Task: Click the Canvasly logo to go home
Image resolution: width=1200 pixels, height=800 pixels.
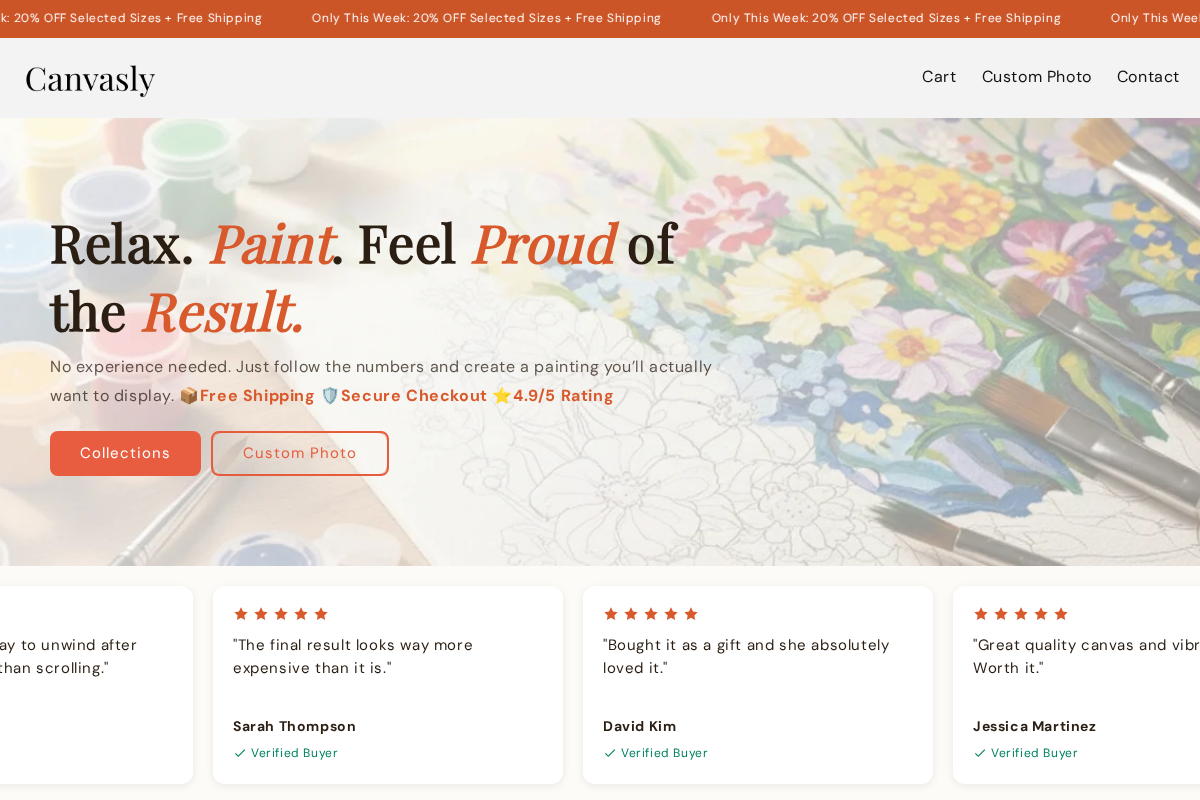Action: 90,78
